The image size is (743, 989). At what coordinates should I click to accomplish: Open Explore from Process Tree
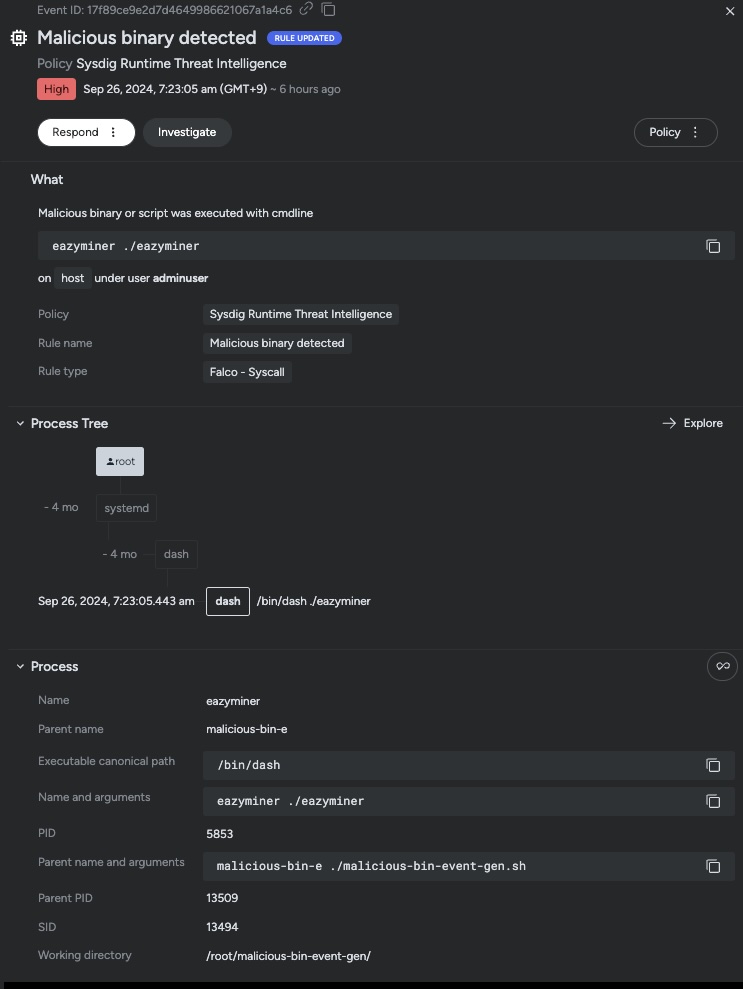click(x=693, y=423)
